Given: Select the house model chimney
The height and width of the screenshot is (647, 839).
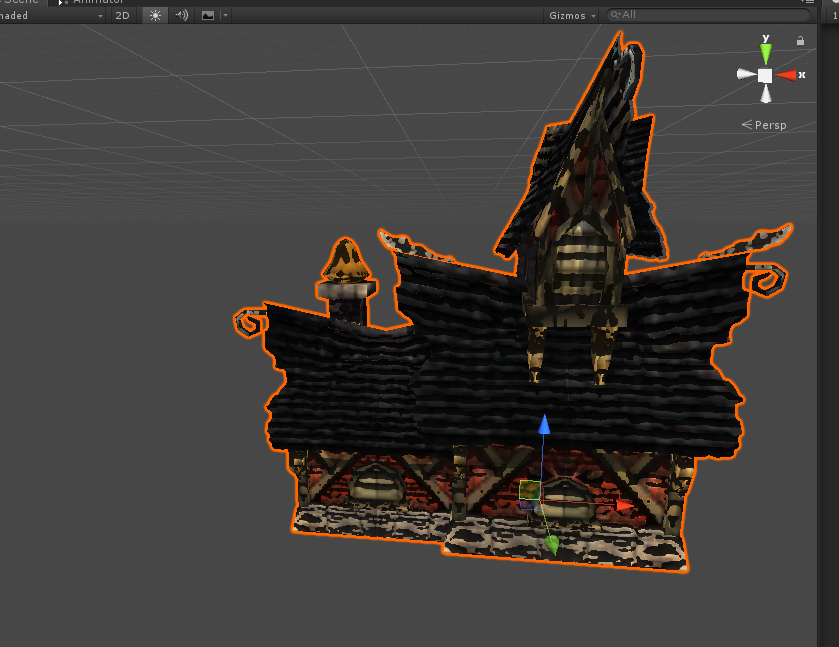Looking at the screenshot, I should click(x=347, y=283).
